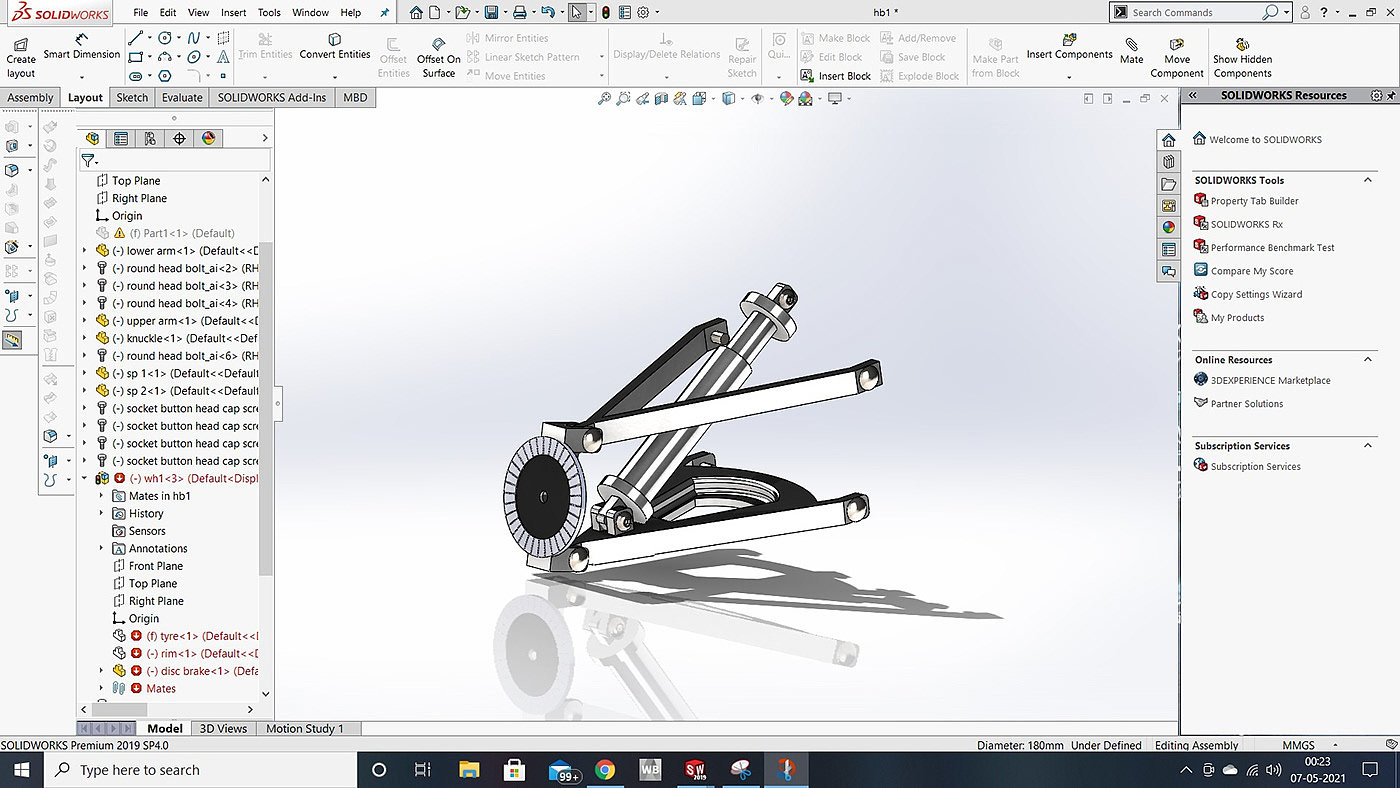Click the Create layout tool

coord(21,58)
